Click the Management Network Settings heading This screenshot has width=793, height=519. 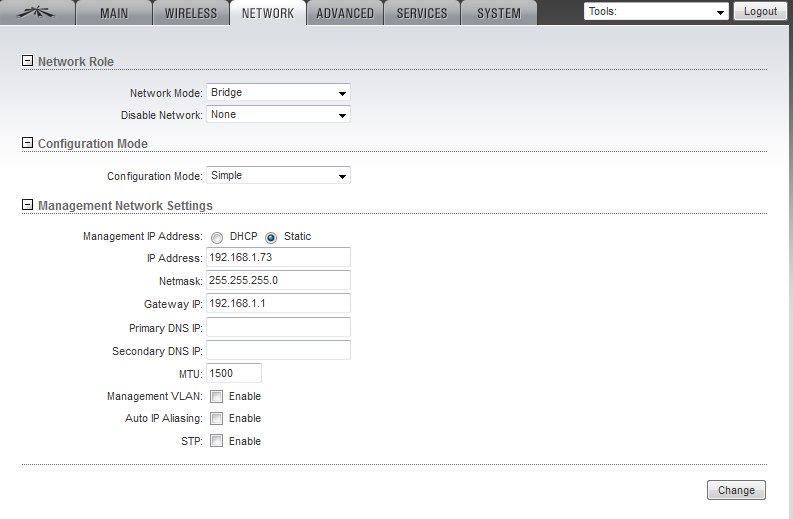tap(125, 206)
